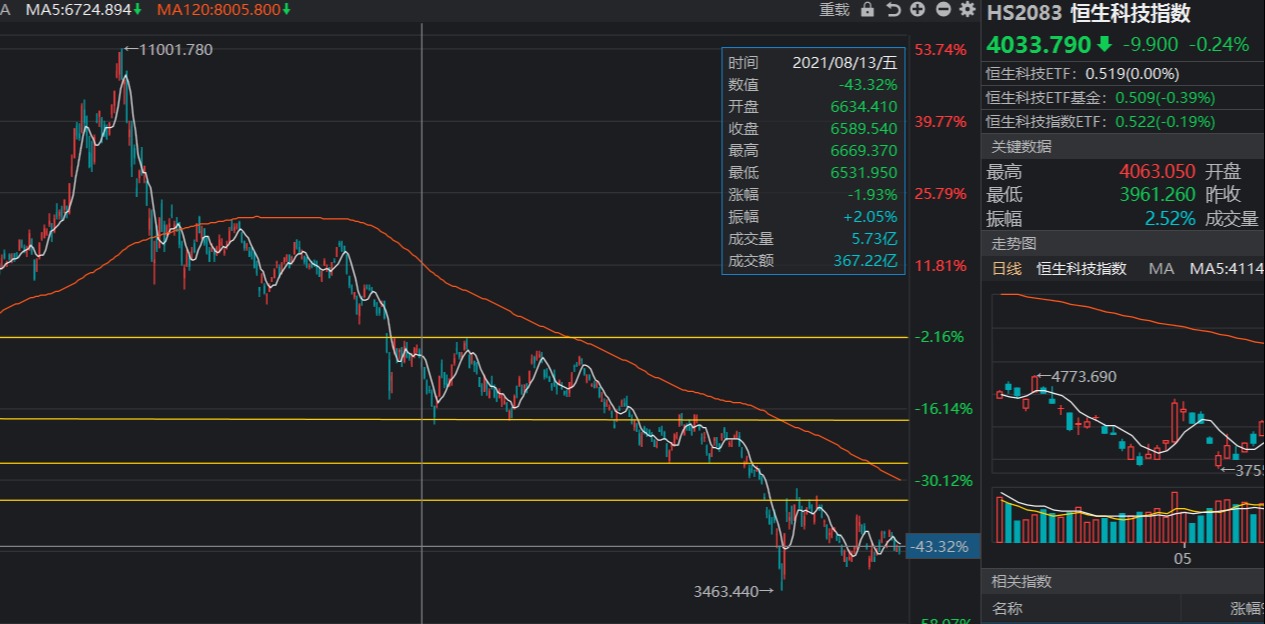Image resolution: width=1265 pixels, height=624 pixels.
Task: Select the MA5 indicator label
Action: [78, 9]
